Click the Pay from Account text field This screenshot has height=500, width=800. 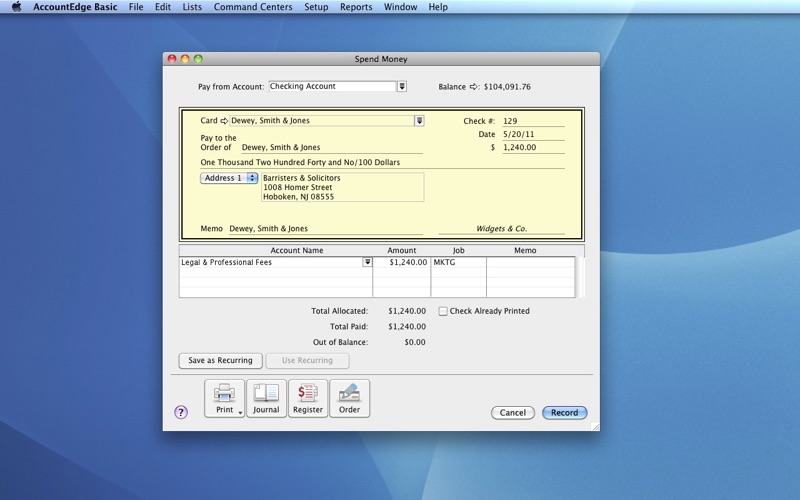[x=333, y=86]
